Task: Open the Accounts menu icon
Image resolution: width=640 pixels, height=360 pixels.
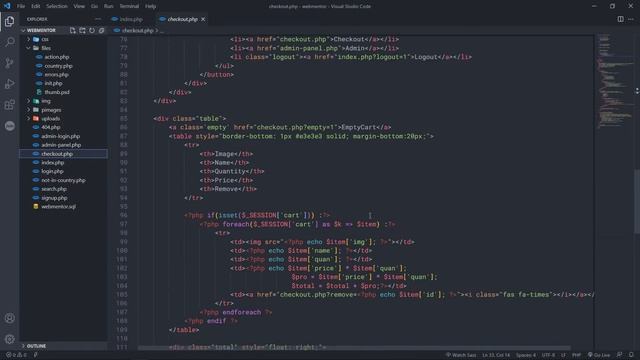Action: click(10, 318)
